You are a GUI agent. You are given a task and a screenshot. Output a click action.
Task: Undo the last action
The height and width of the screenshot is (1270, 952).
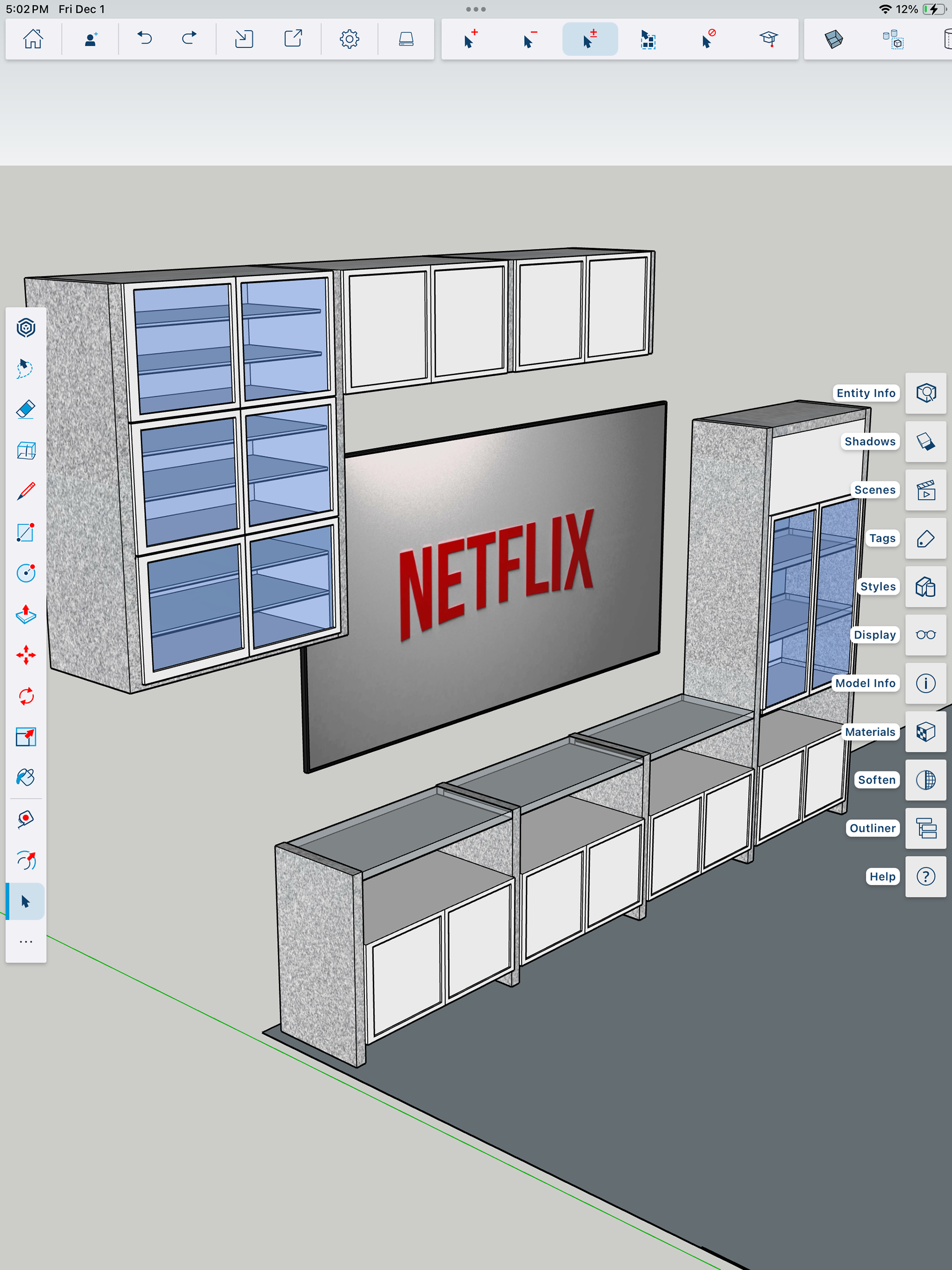pos(144,39)
